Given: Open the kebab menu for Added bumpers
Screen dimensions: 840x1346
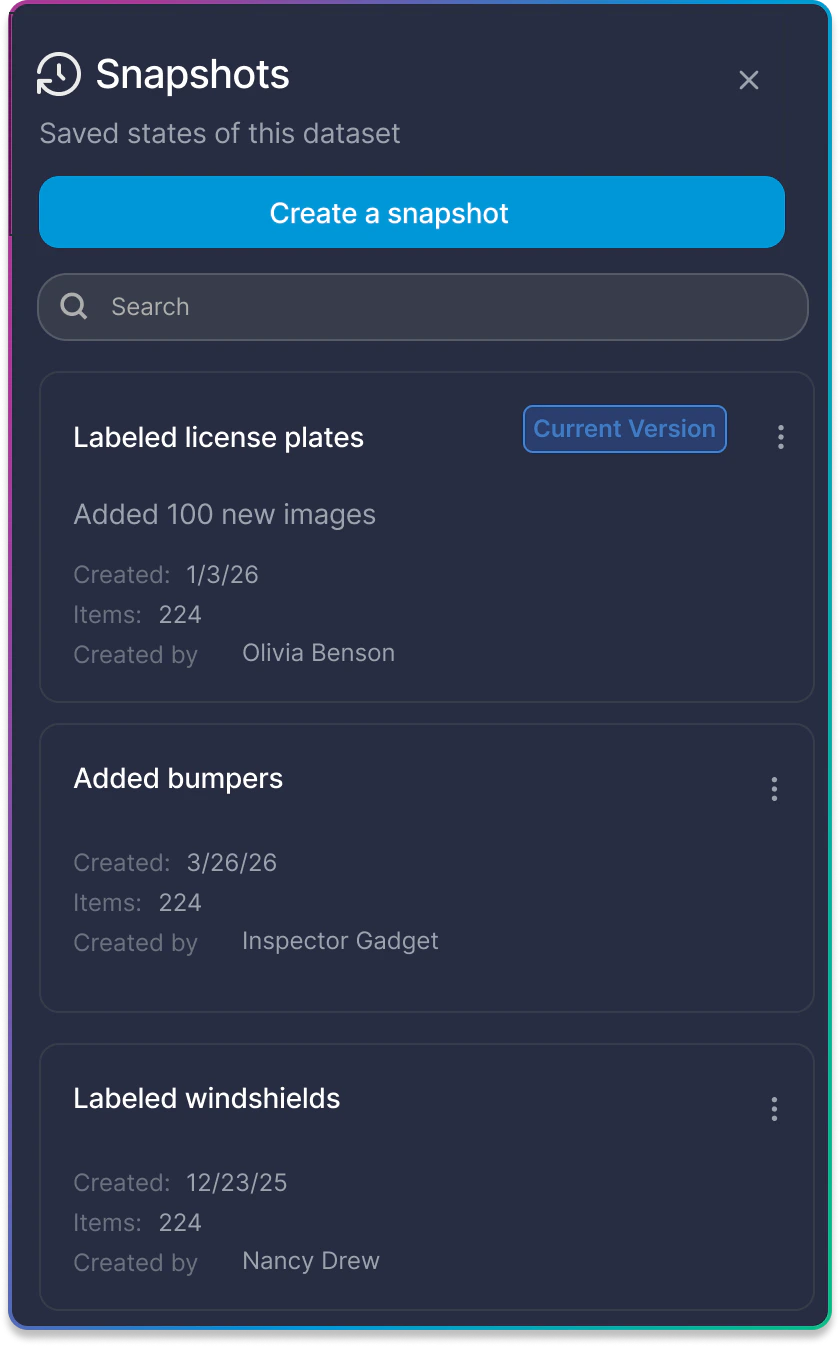Looking at the screenshot, I should pyautogui.click(x=774, y=789).
